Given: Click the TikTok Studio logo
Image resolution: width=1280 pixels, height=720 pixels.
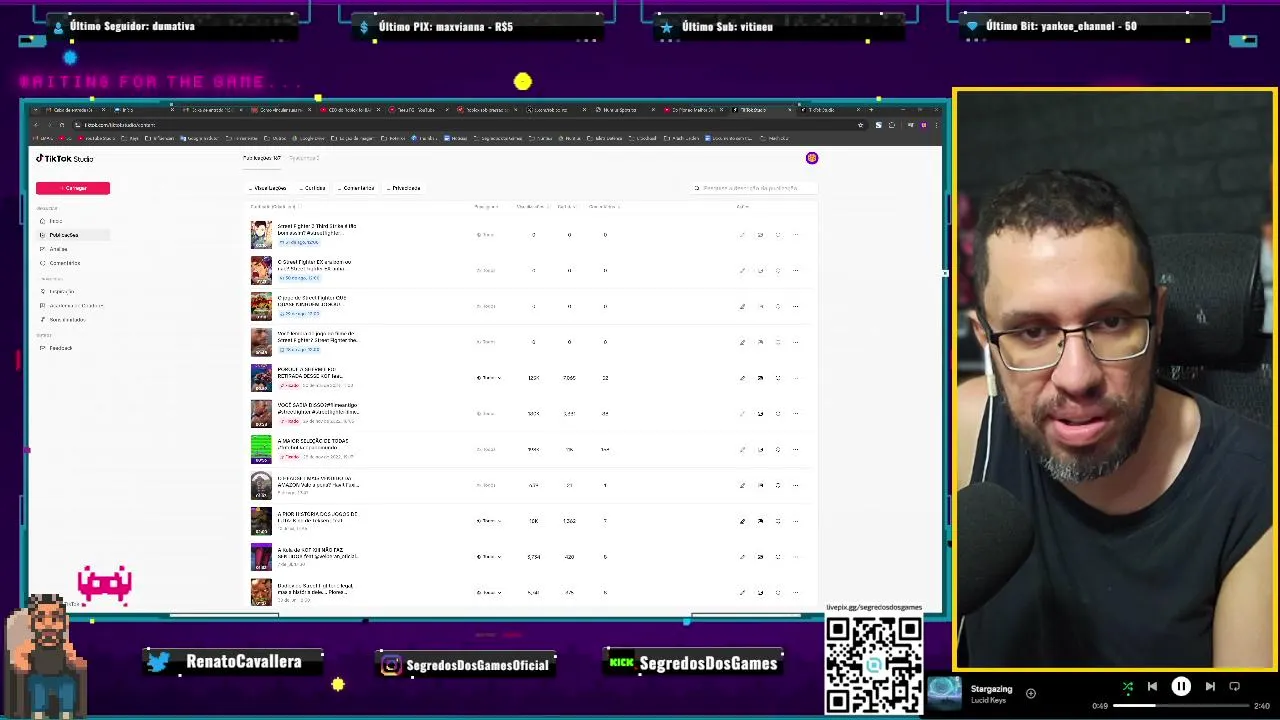Looking at the screenshot, I should [x=65, y=159].
